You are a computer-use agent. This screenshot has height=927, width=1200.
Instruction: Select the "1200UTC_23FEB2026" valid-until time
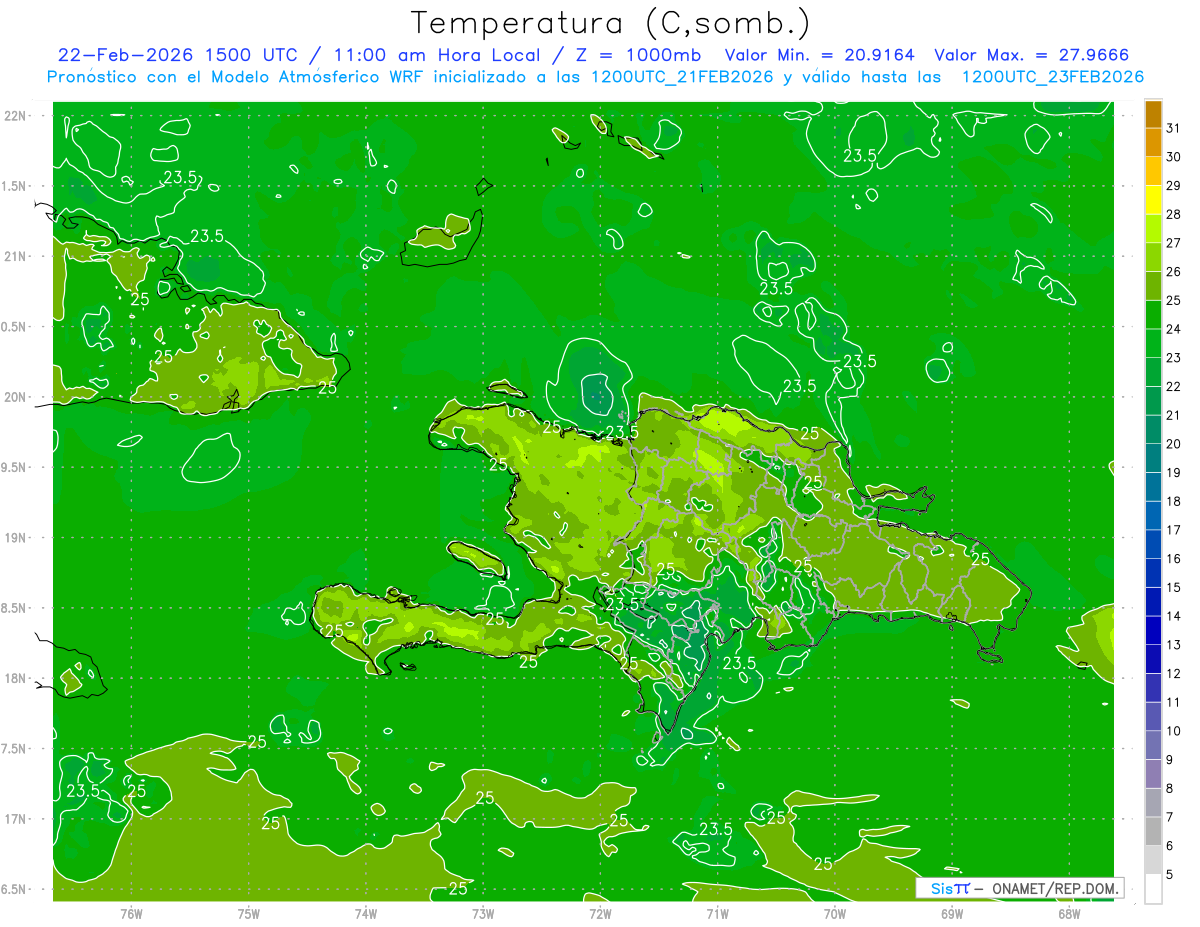tap(1052, 77)
